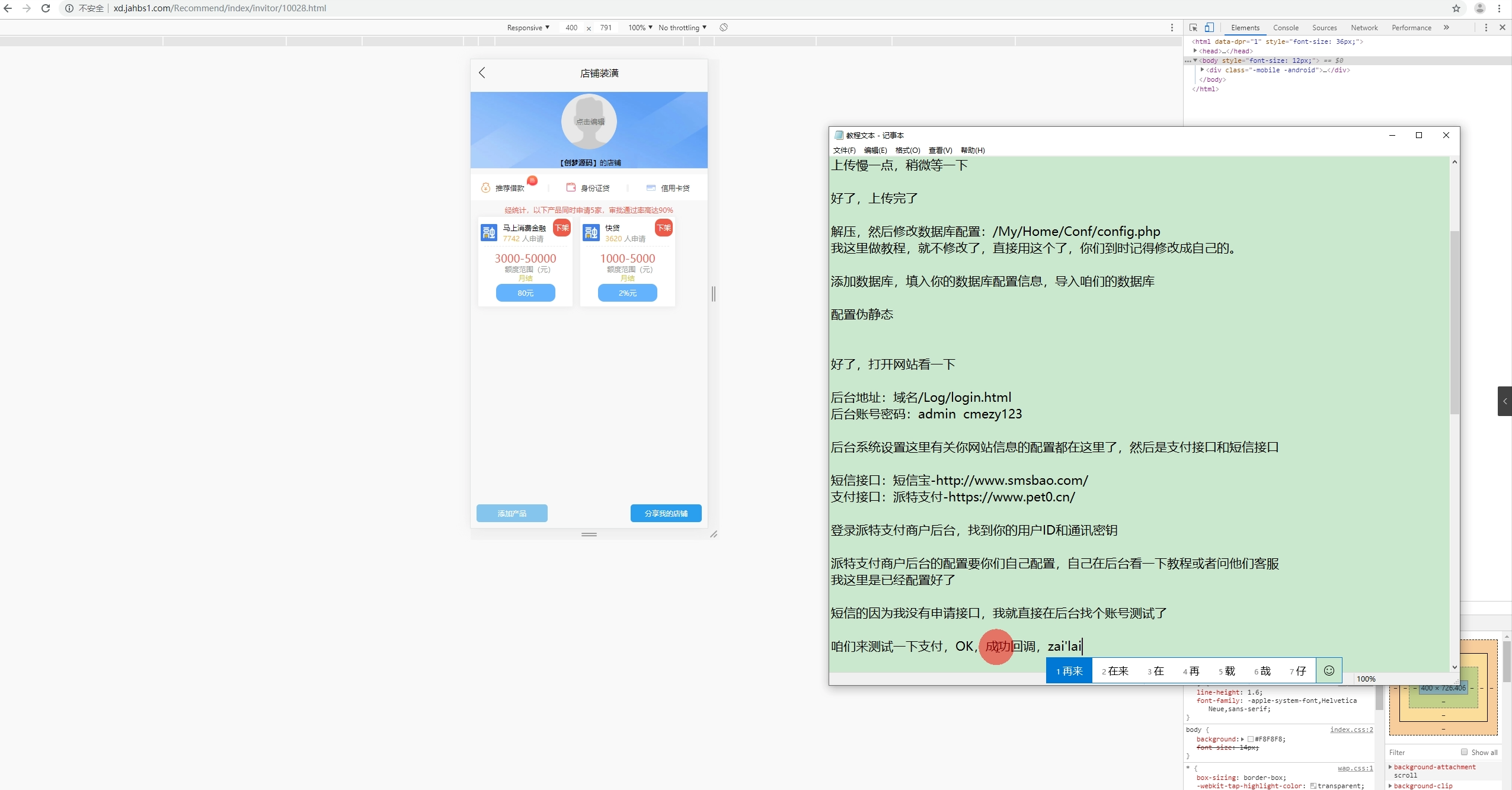Click the 推荐借款 money bag icon
This screenshot has width=1512, height=790.
pos(485,188)
